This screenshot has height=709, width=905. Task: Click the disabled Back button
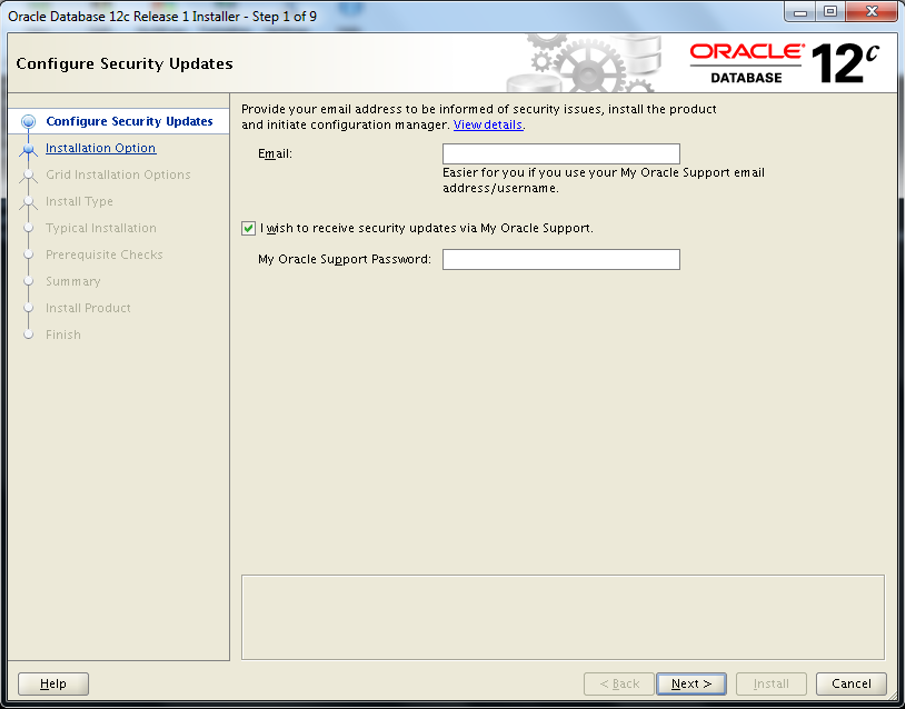[x=619, y=684]
